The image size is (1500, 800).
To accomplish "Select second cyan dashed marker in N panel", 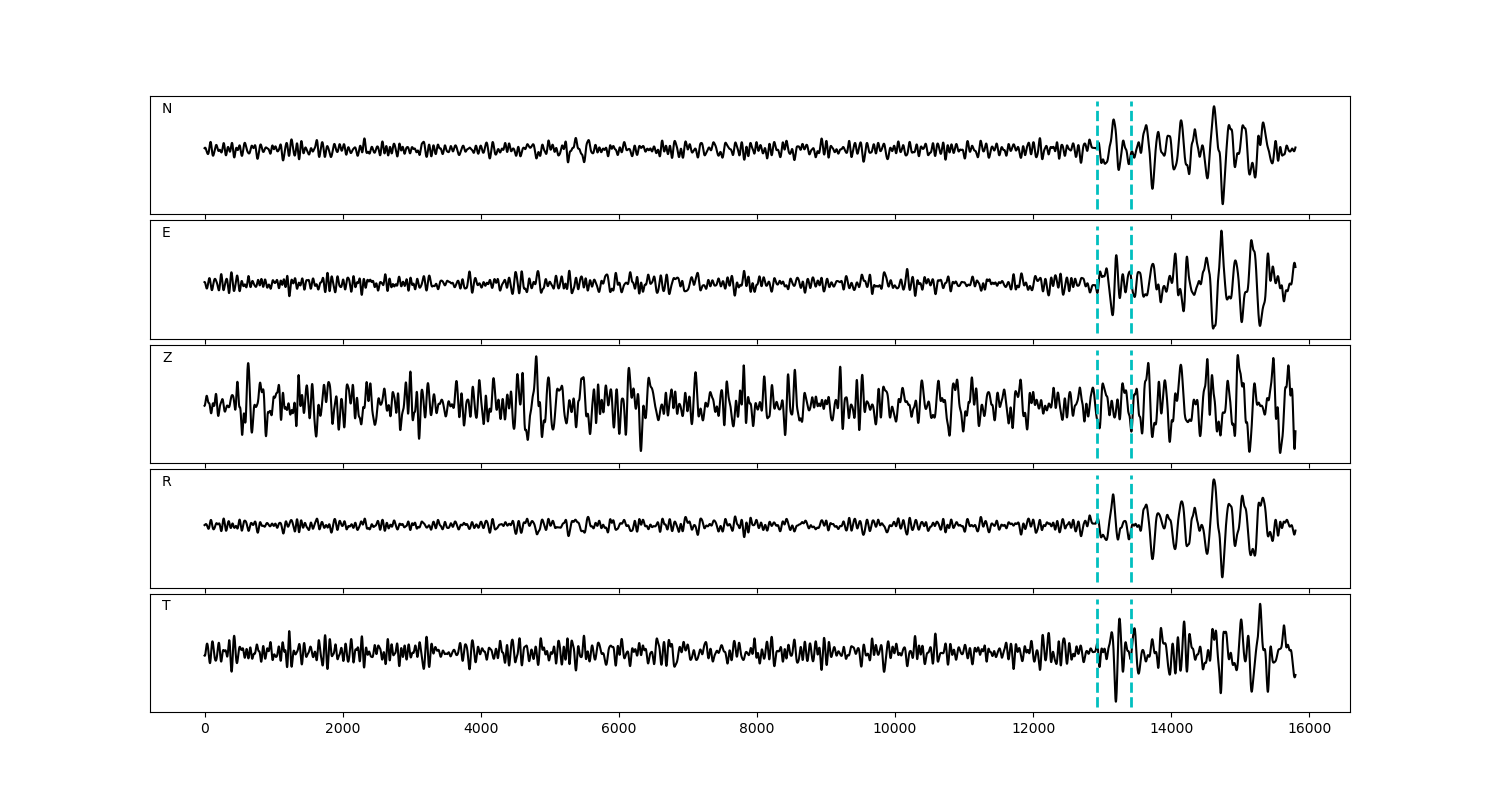I will [x=1131, y=180].
